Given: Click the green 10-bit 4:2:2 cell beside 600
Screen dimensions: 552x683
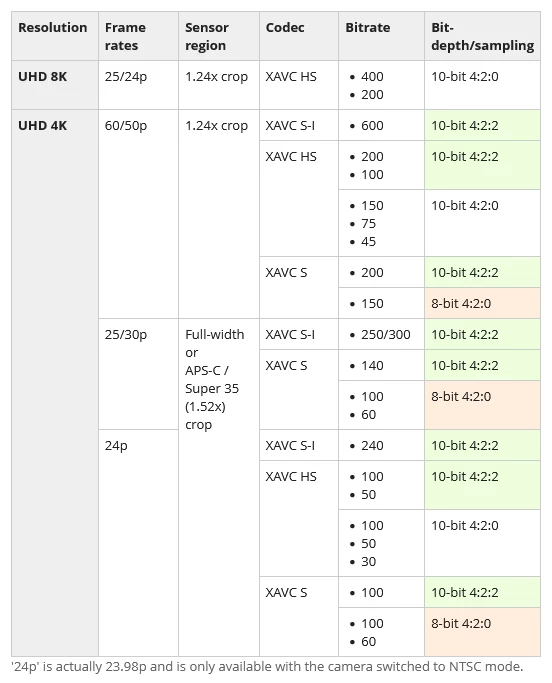Looking at the screenshot, I should coord(482,125).
